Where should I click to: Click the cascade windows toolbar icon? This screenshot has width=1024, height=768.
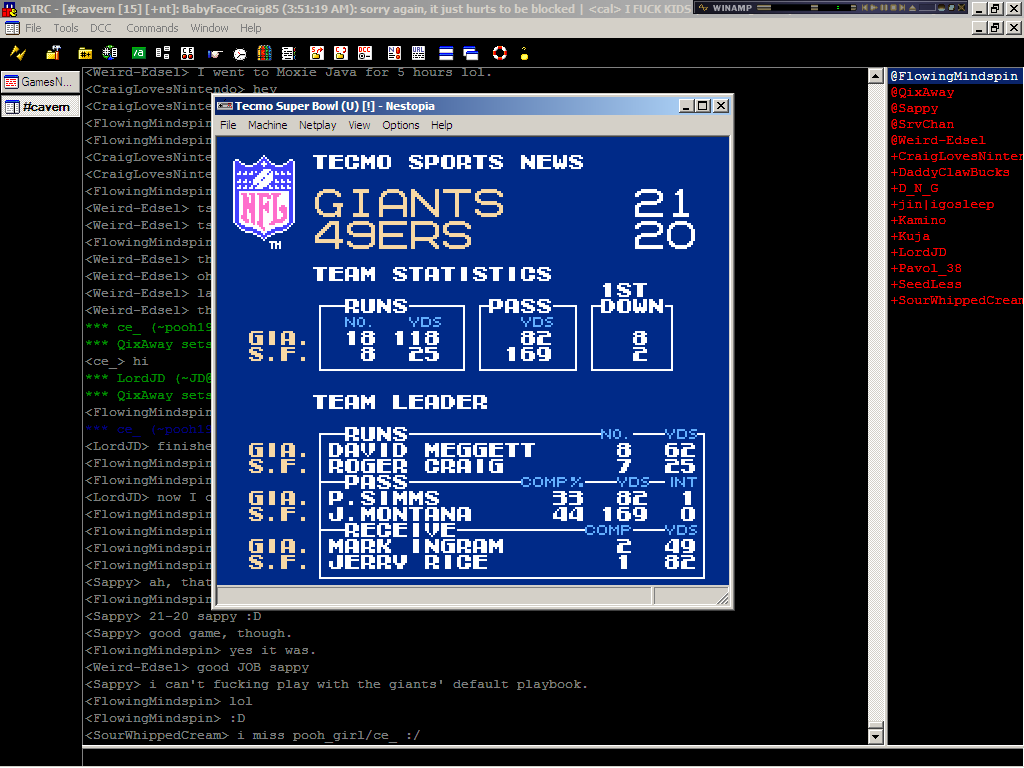[x=471, y=53]
